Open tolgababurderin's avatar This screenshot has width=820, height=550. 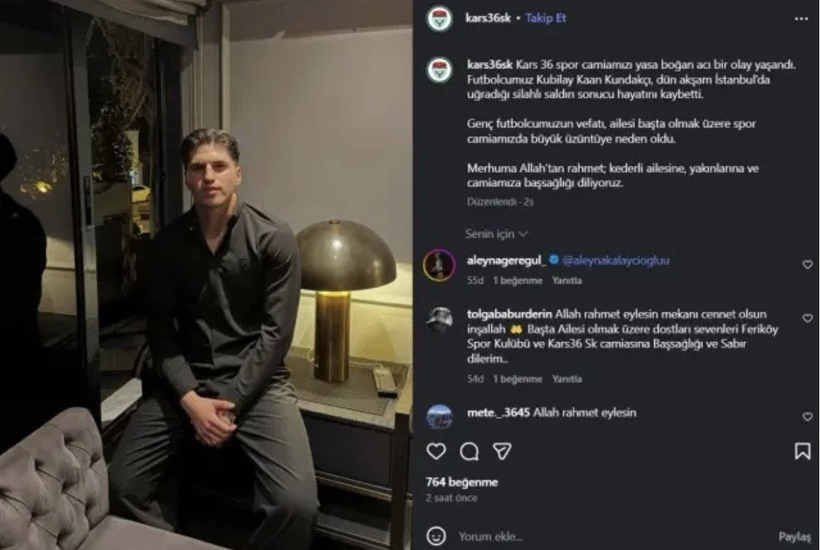click(439, 319)
